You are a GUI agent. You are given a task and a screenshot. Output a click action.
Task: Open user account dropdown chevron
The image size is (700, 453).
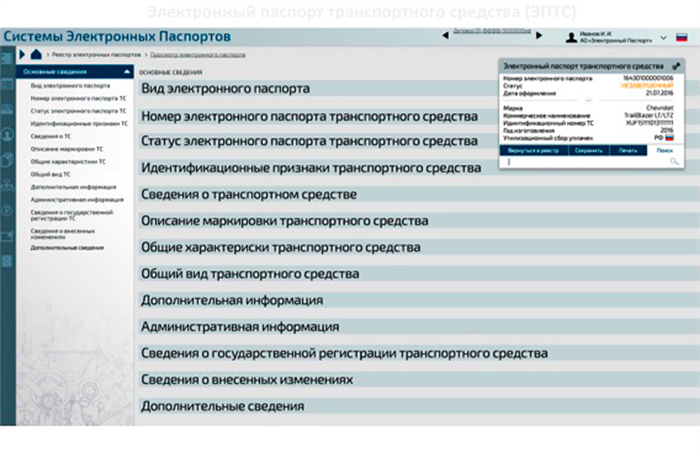click(663, 38)
